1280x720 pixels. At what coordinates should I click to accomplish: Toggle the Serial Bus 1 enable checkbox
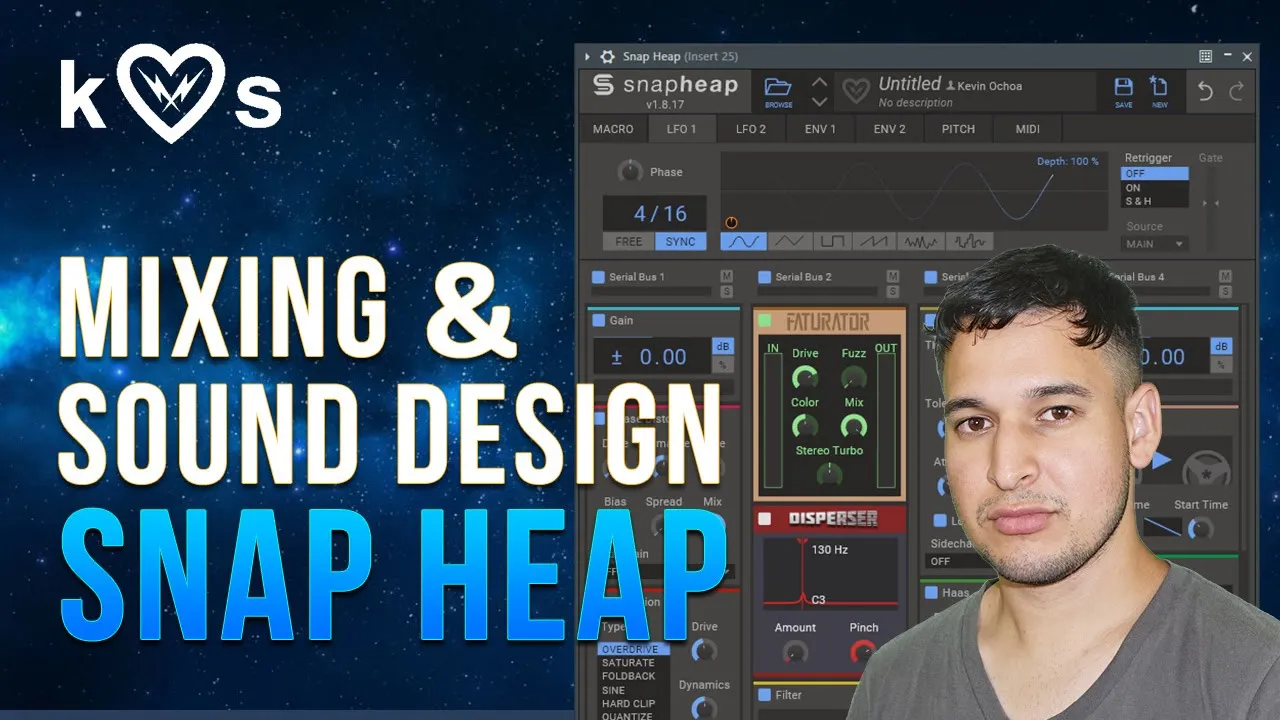598,277
